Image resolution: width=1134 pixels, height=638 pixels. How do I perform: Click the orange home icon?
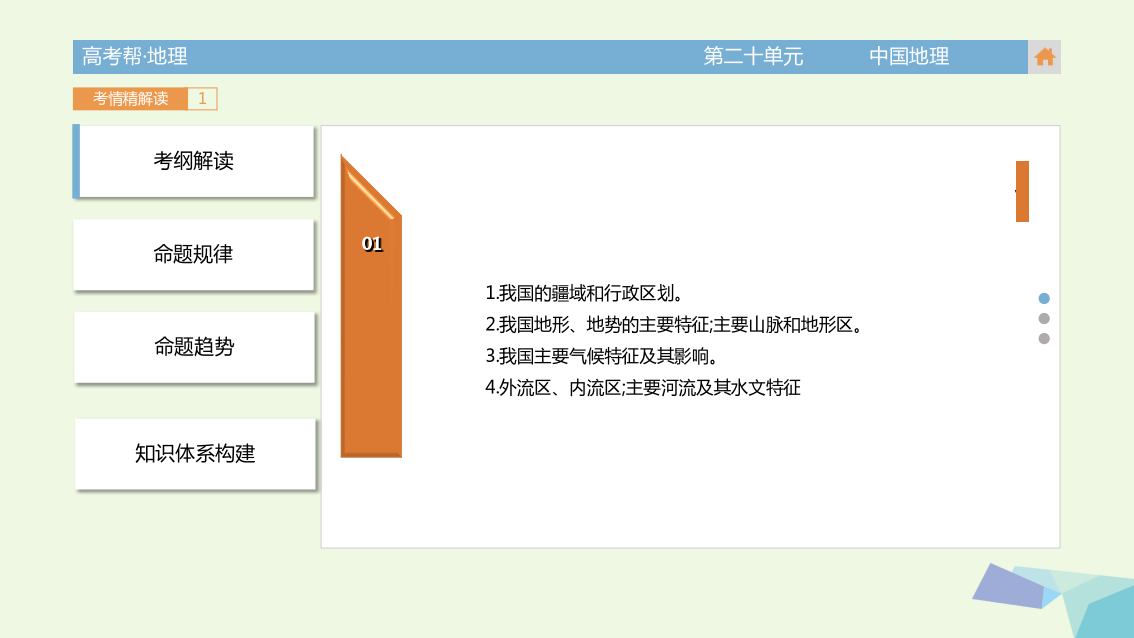1044,56
